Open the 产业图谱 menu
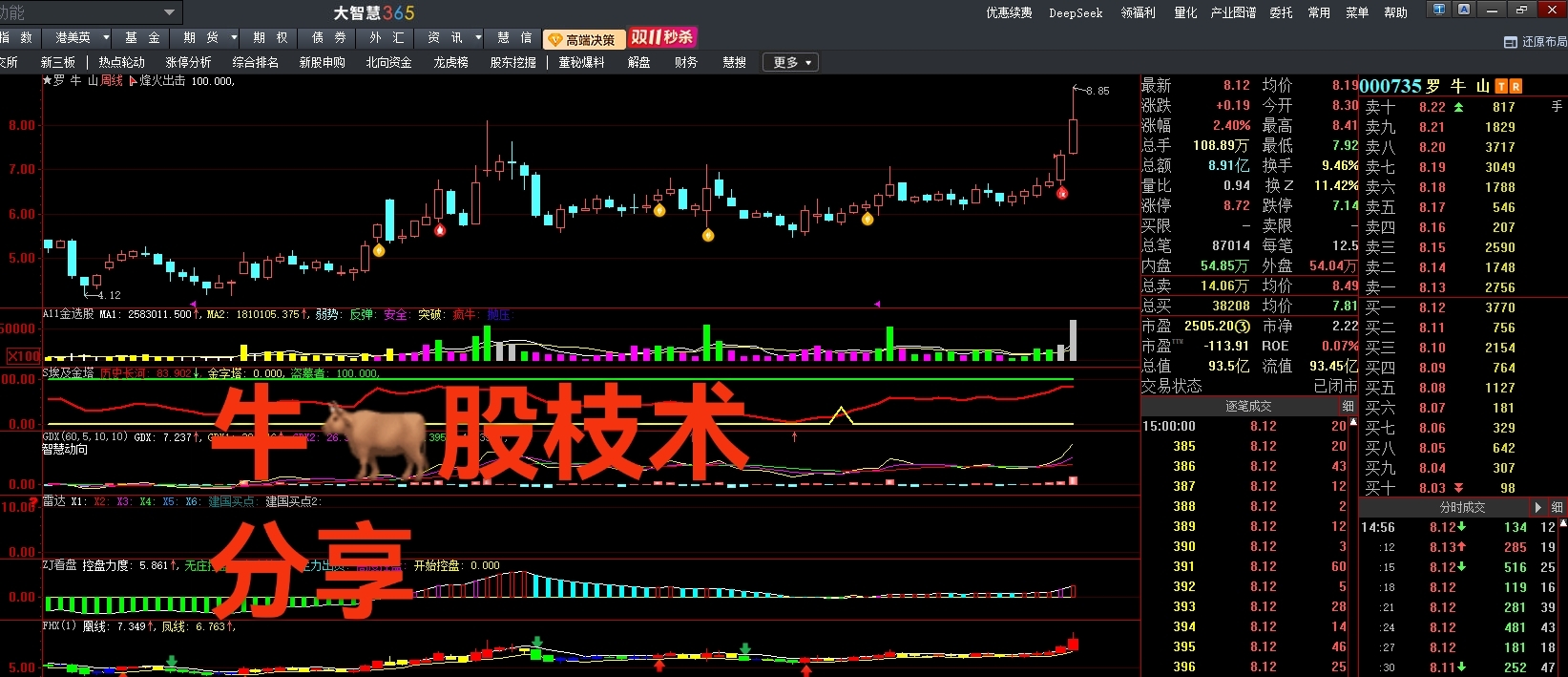1568x677 pixels. pos(1233,13)
